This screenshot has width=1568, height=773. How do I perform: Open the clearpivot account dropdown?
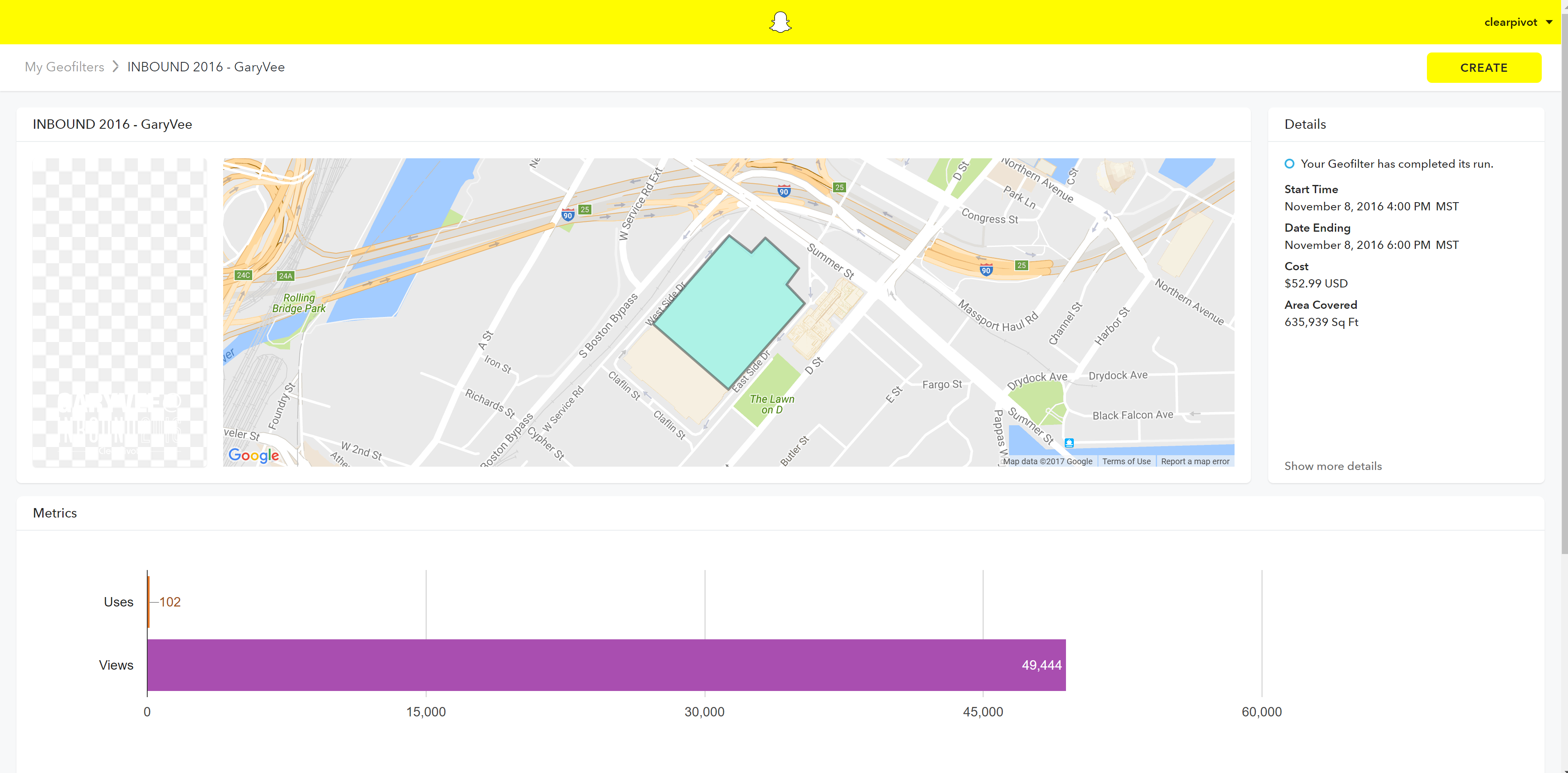1518,22
